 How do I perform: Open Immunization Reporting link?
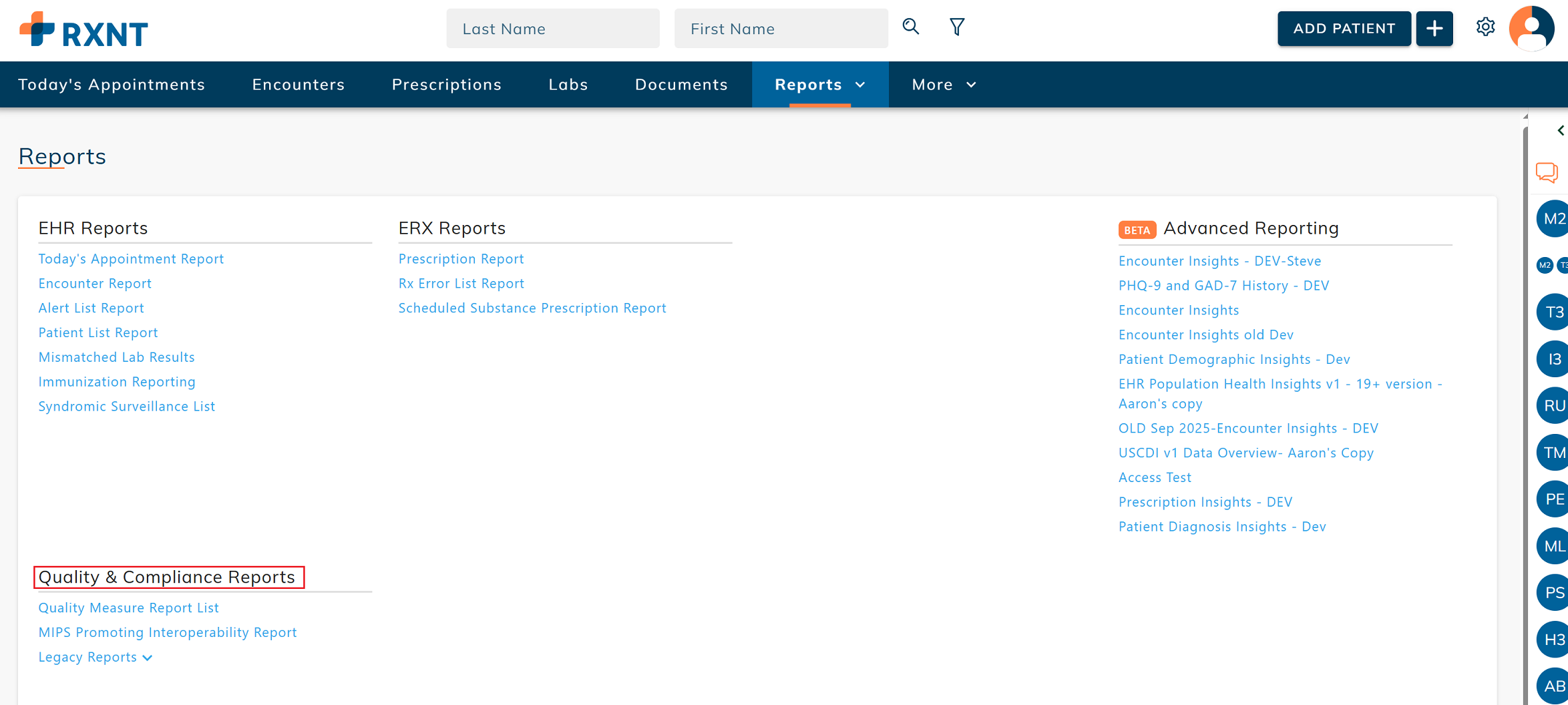coord(117,383)
